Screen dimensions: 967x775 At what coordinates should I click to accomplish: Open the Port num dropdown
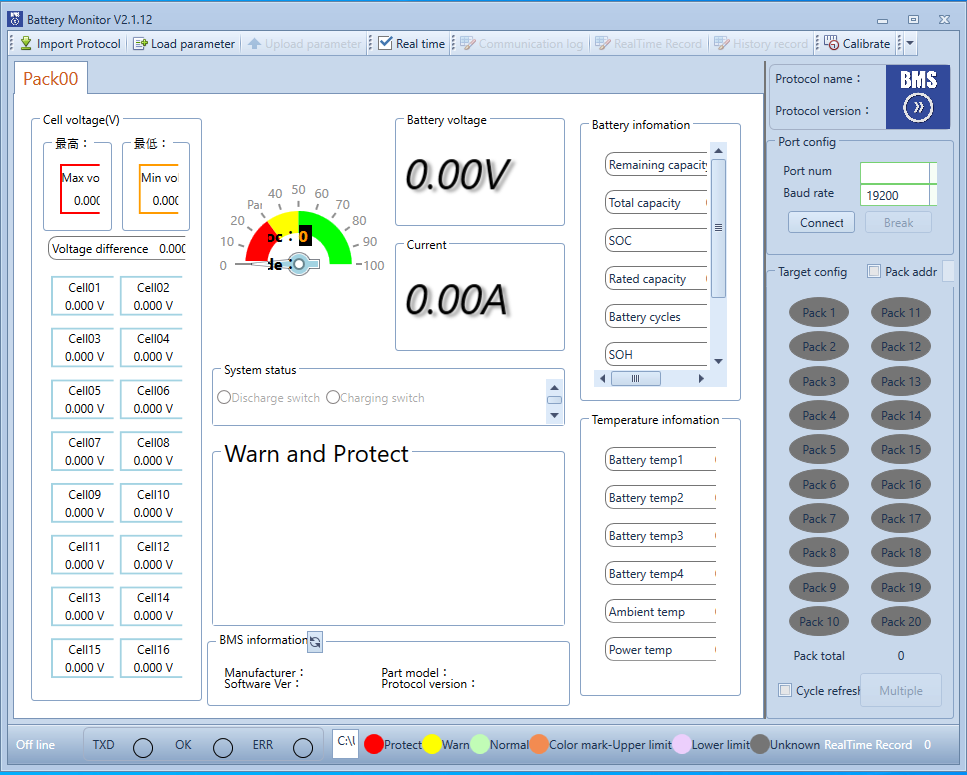(933, 172)
